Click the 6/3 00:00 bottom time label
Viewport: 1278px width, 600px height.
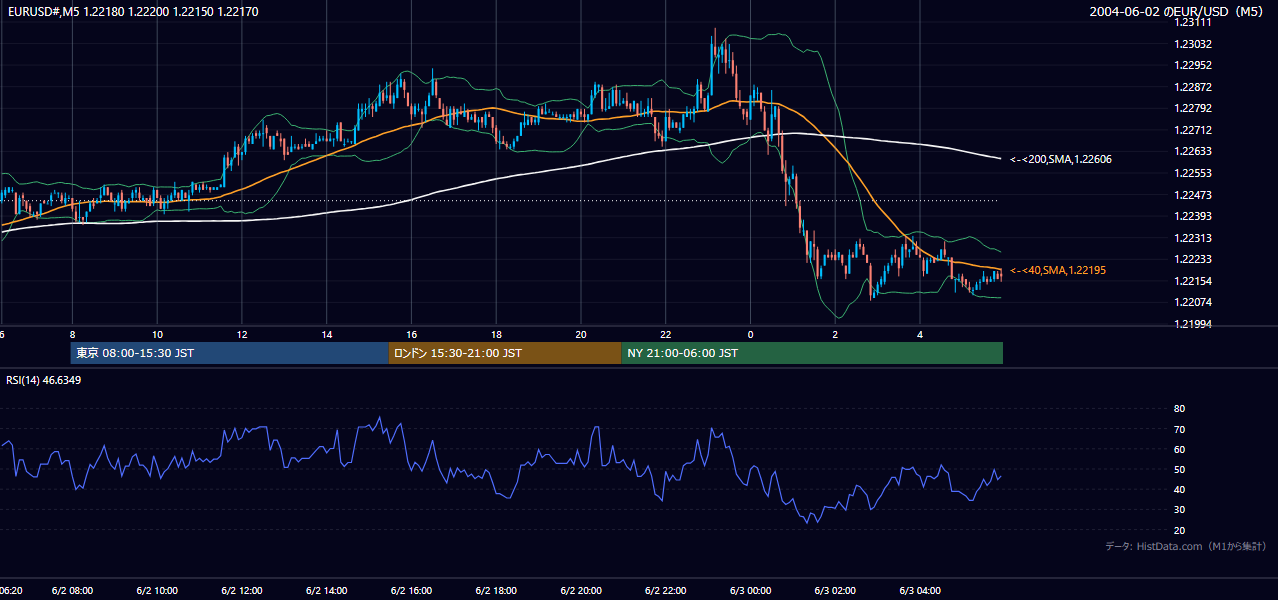(750, 591)
